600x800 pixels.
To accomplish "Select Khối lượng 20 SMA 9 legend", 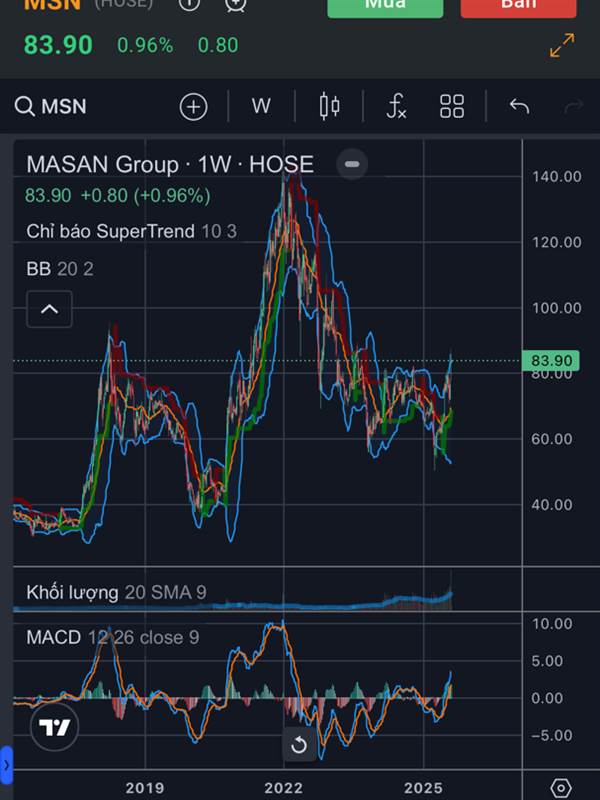I will click(x=116, y=592).
